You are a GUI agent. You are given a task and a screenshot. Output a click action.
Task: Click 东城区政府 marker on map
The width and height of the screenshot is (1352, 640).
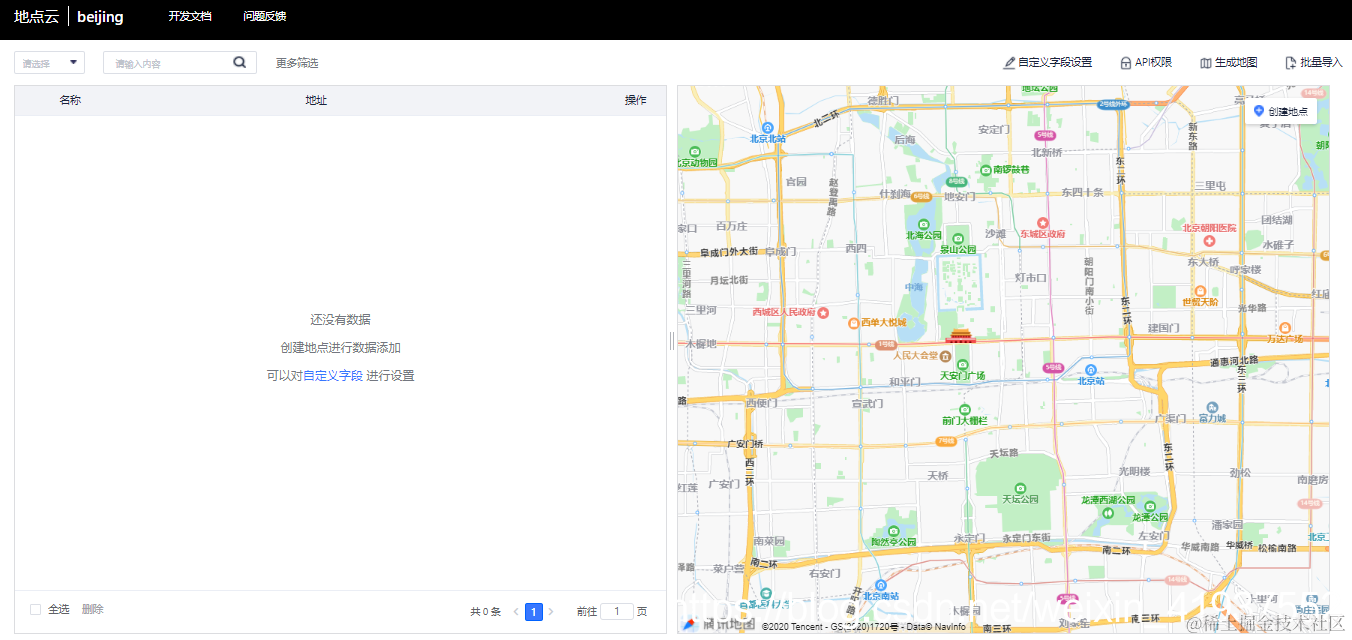click(x=1042, y=222)
